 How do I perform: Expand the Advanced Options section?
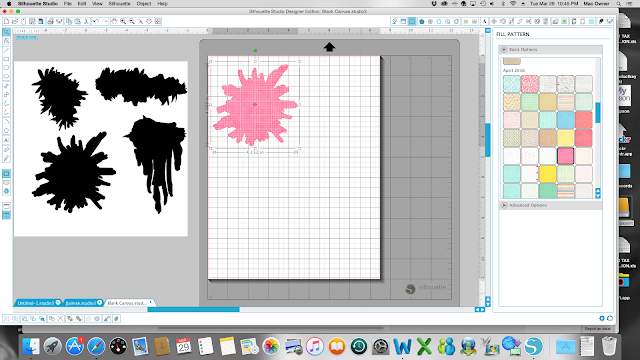504,205
